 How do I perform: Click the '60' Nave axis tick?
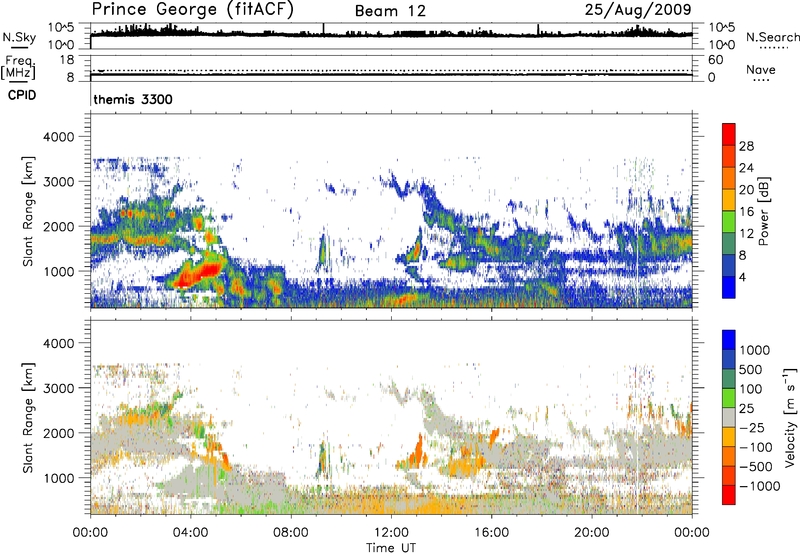point(715,60)
